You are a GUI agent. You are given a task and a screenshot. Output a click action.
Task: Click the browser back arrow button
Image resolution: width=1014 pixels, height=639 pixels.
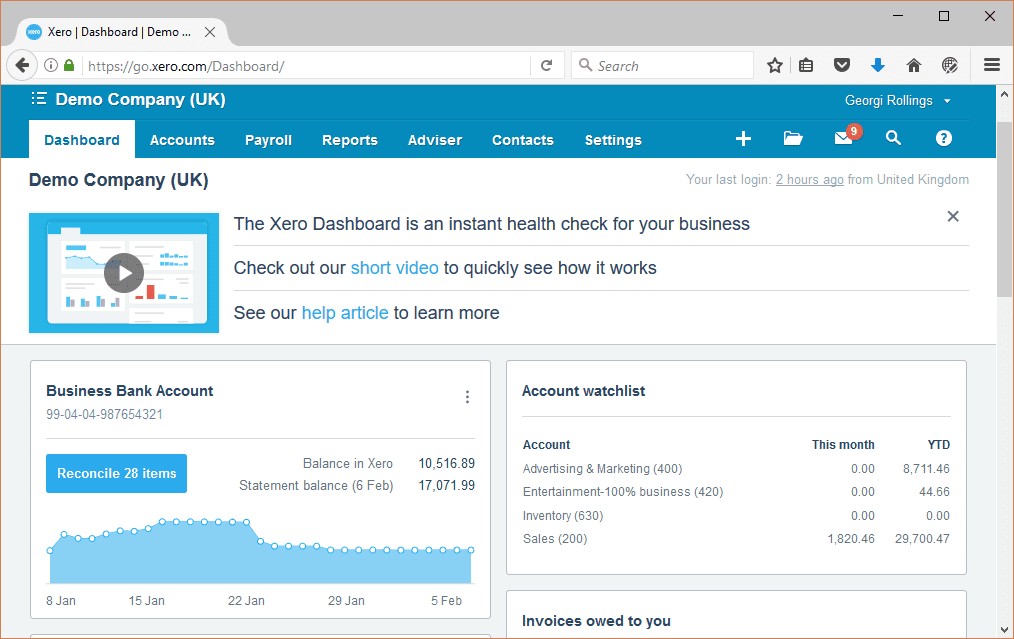point(22,65)
